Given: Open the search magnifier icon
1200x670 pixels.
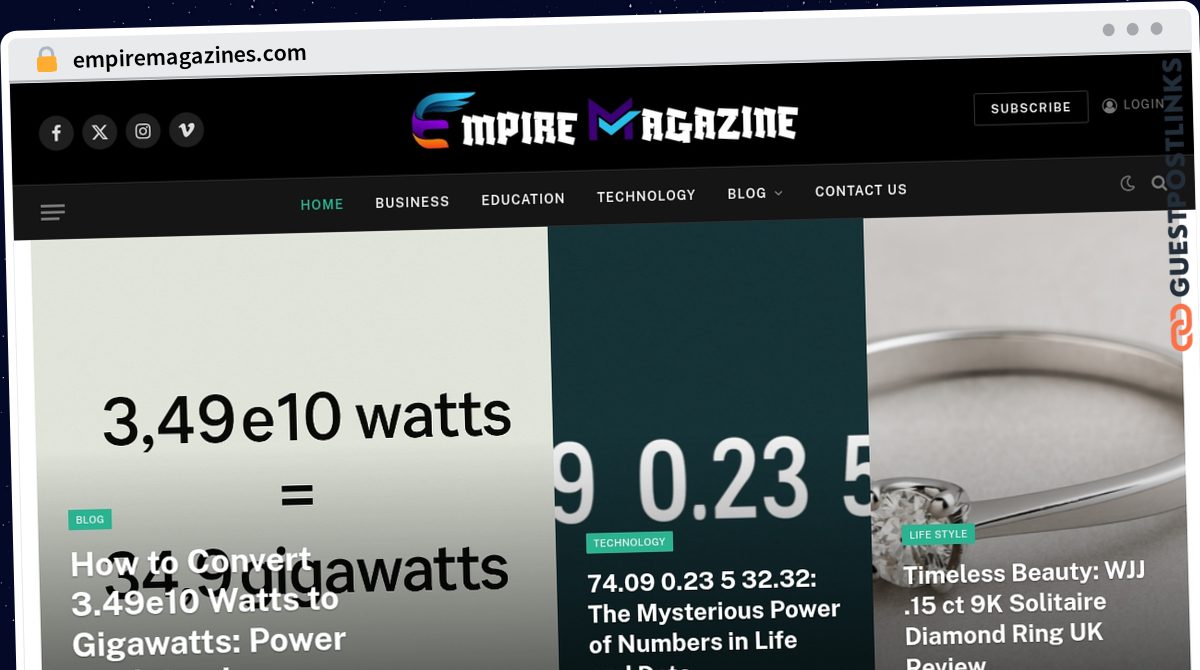Looking at the screenshot, I should [1159, 183].
